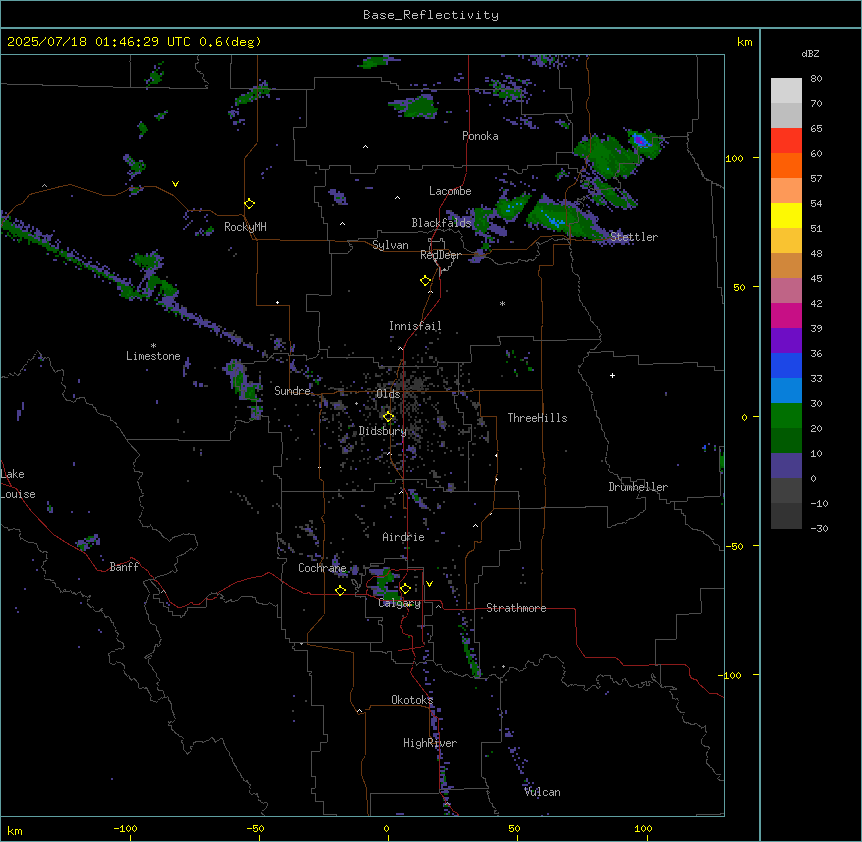Image resolution: width=862 pixels, height=842 pixels.
Task: Click the Strathmore label
Action: [x=516, y=608]
